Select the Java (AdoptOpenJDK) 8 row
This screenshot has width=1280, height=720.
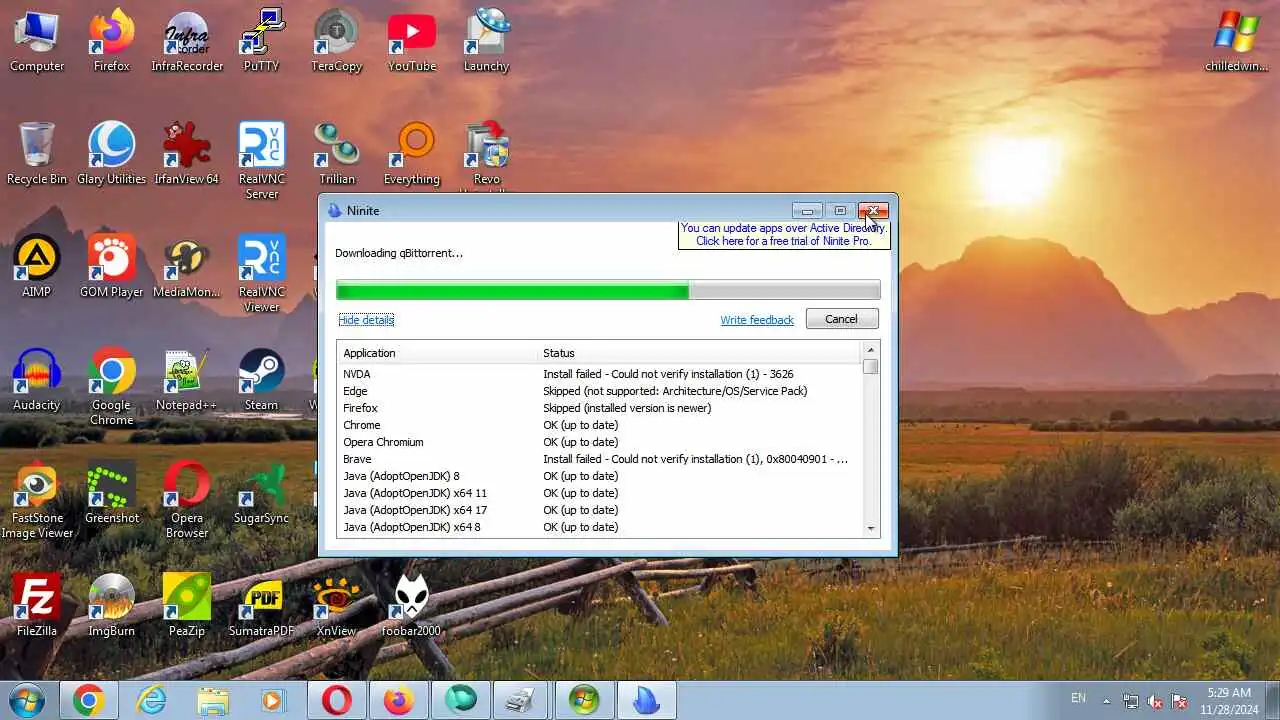click(x=599, y=476)
